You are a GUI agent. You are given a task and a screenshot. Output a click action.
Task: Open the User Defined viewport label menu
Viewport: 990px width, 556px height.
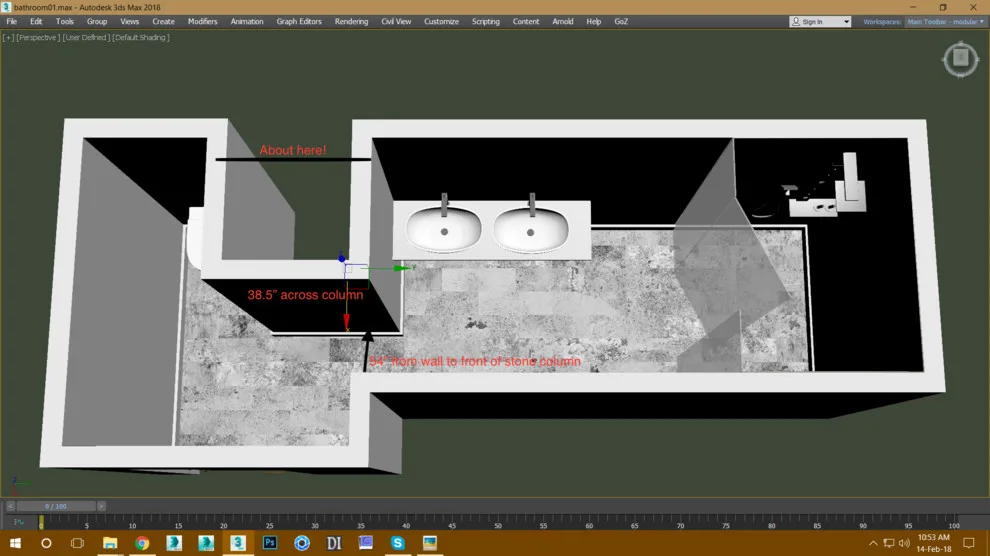(85, 37)
